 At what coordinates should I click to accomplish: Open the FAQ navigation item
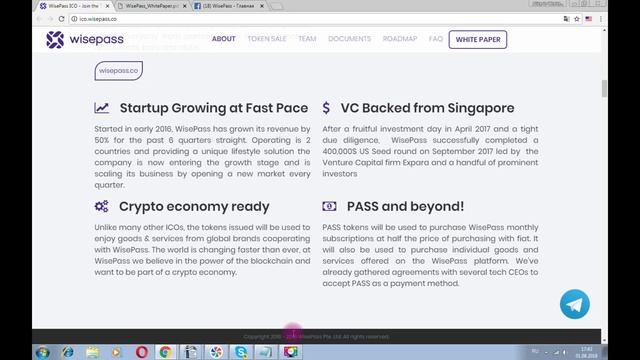coord(436,39)
